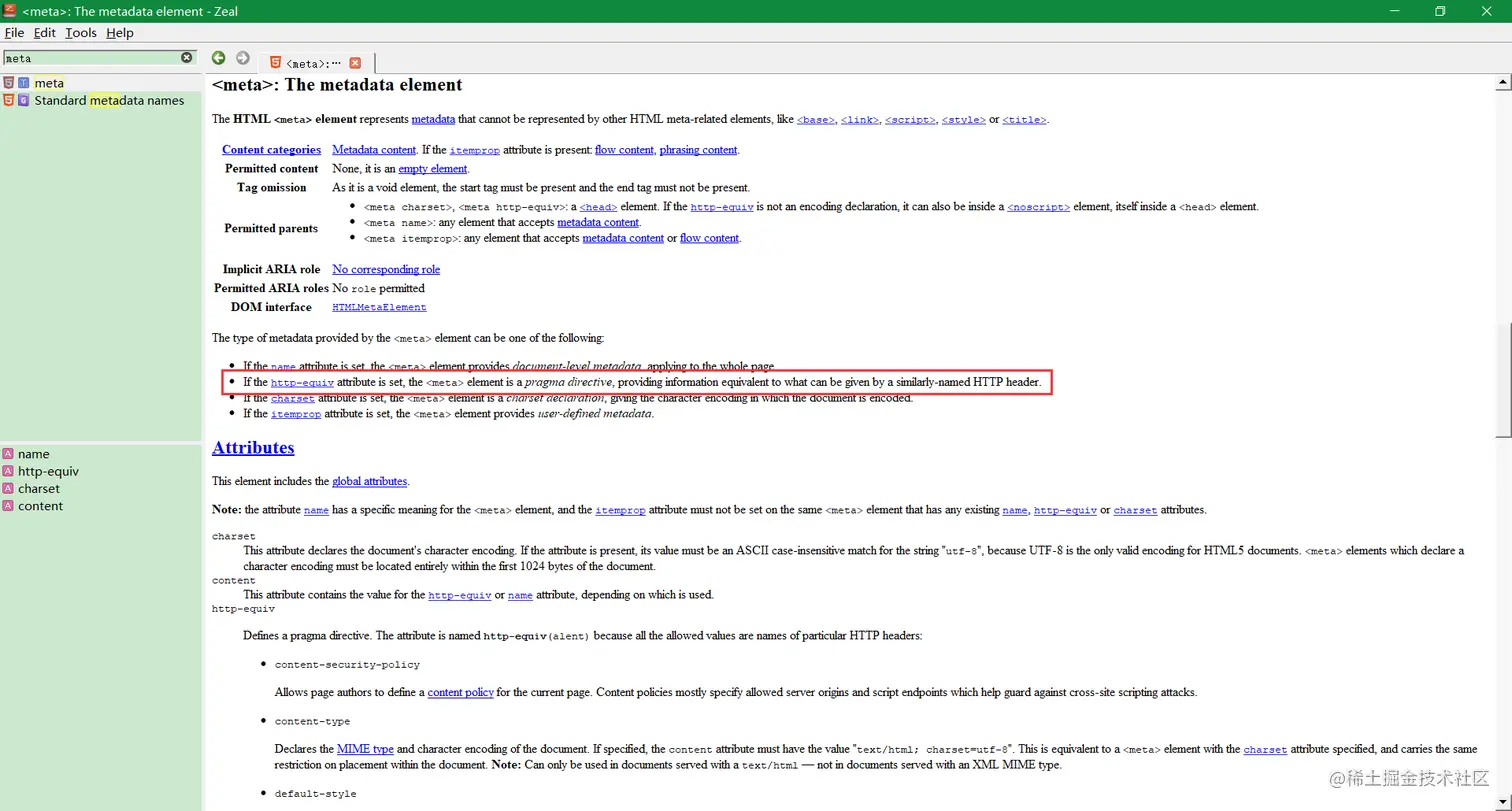Screen dimensions: 1512x811
Task: Jump to the content section in the sidebar
Action: [x=40, y=506]
